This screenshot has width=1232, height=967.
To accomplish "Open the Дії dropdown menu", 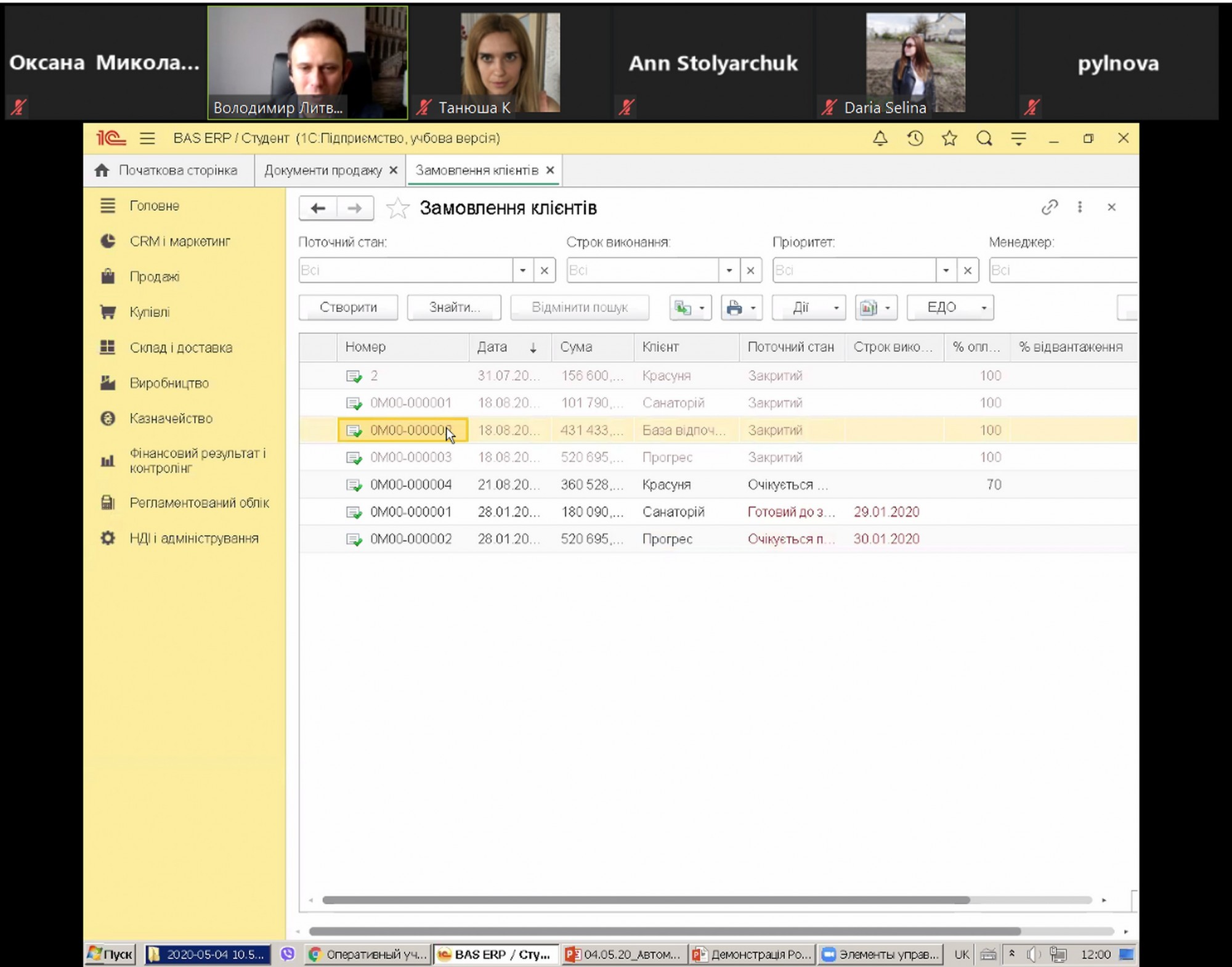I will point(809,307).
